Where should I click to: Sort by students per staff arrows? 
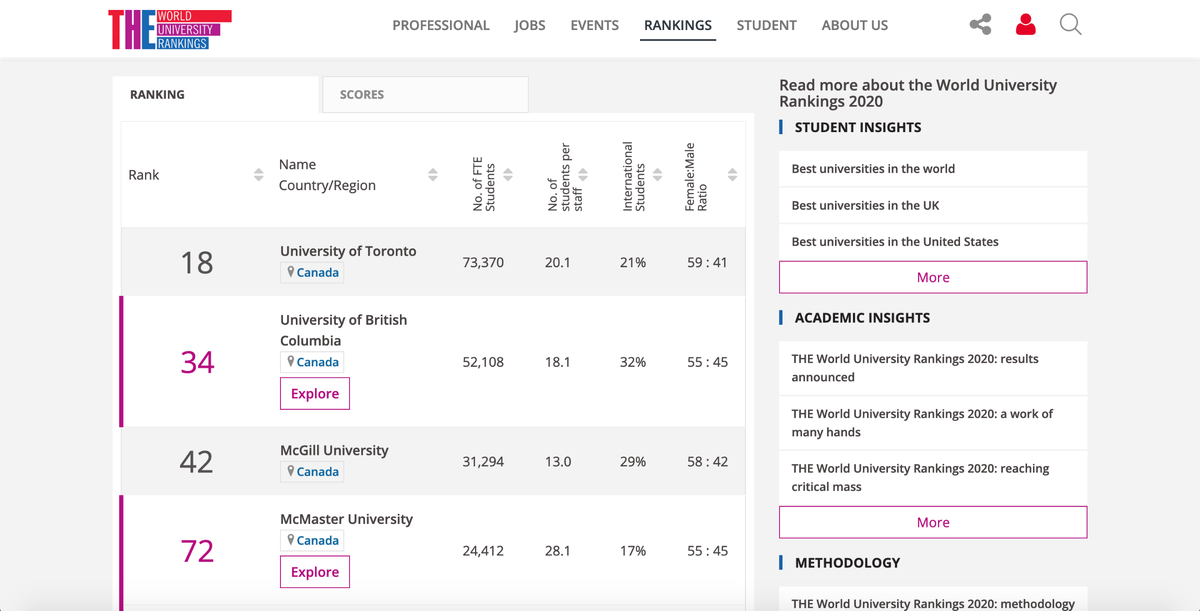click(583, 175)
